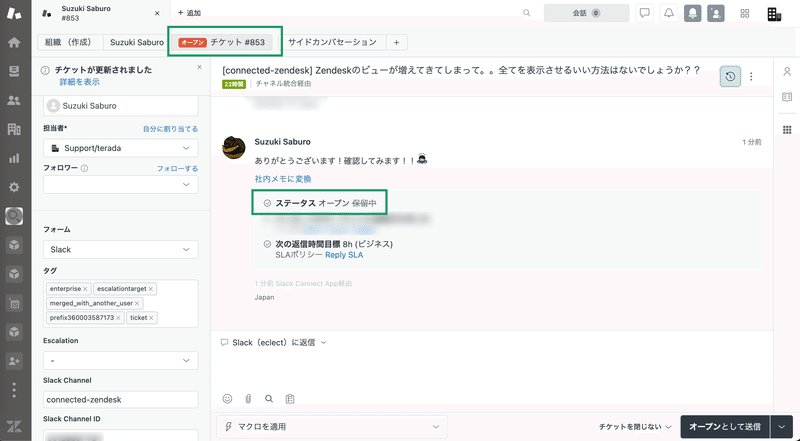This screenshot has height=441, width=800.
Task: Remove the prefix360003587173 tag
Action: (118, 317)
